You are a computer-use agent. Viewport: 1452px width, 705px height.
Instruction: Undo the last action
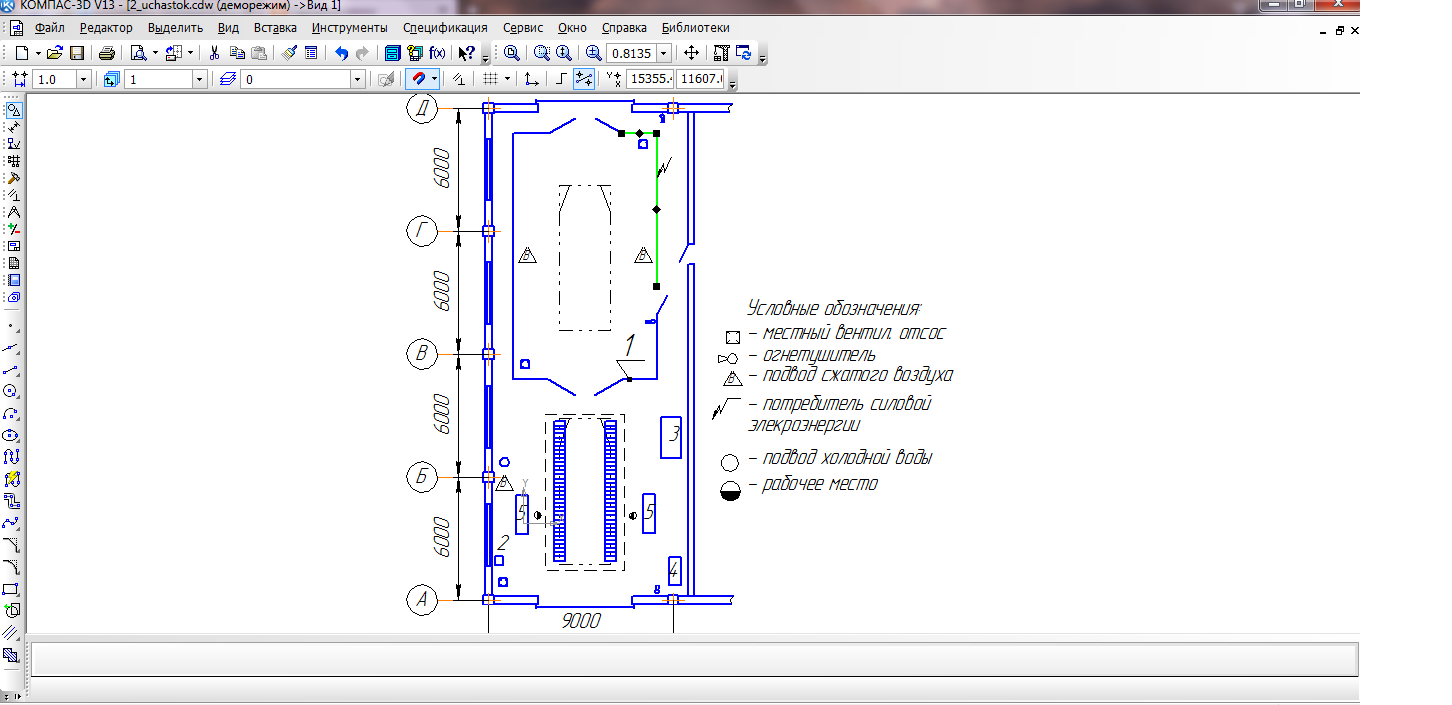pyautogui.click(x=341, y=53)
